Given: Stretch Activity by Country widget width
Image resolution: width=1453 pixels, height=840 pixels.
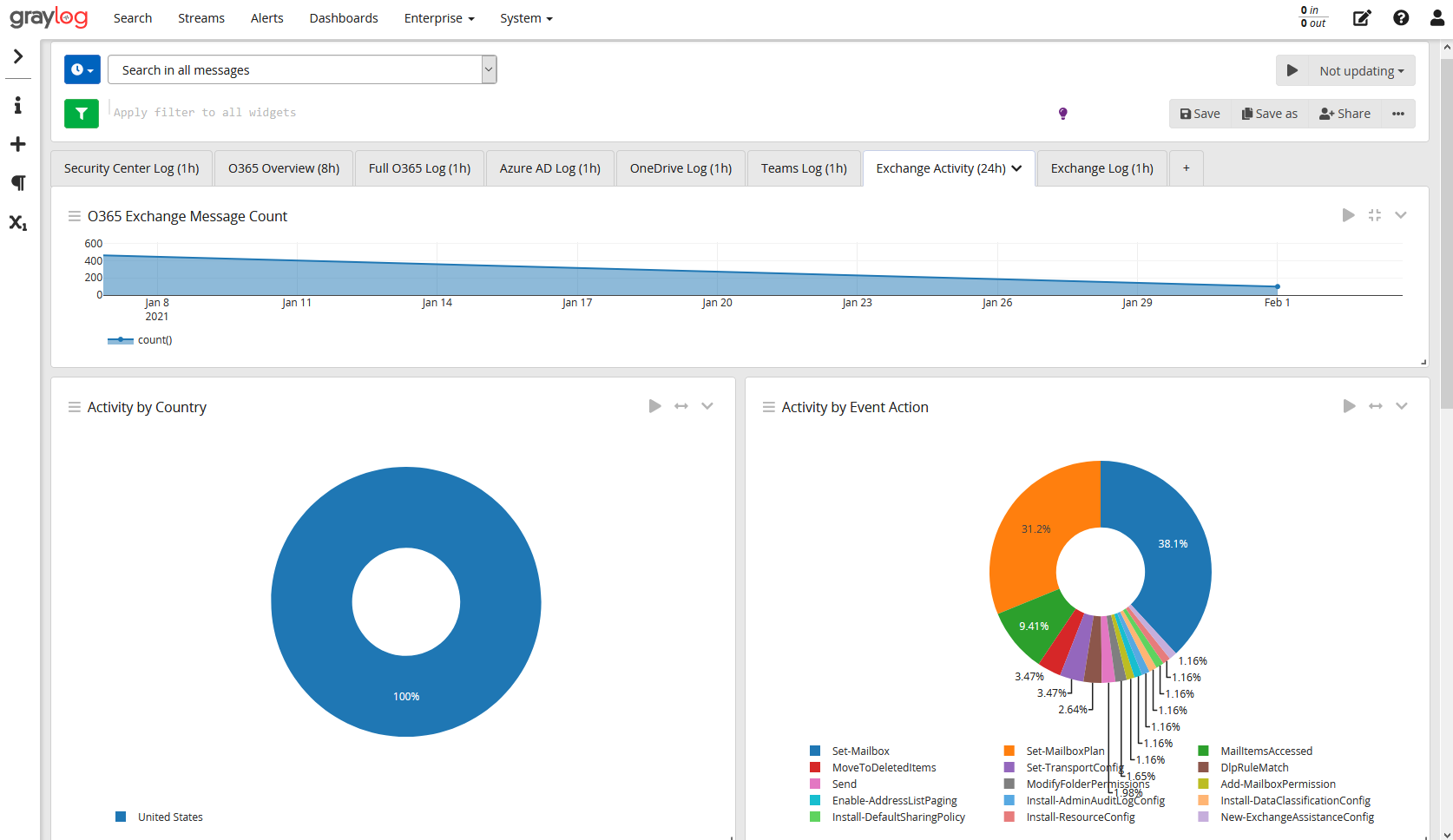Looking at the screenshot, I should point(681,406).
